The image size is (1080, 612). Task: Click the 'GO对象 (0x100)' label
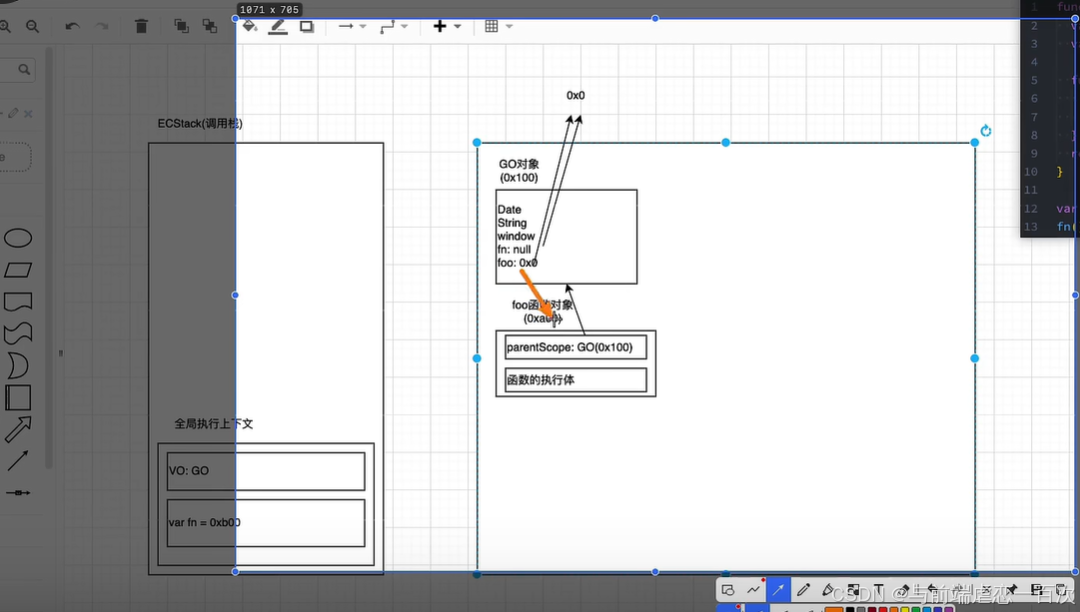click(519, 171)
